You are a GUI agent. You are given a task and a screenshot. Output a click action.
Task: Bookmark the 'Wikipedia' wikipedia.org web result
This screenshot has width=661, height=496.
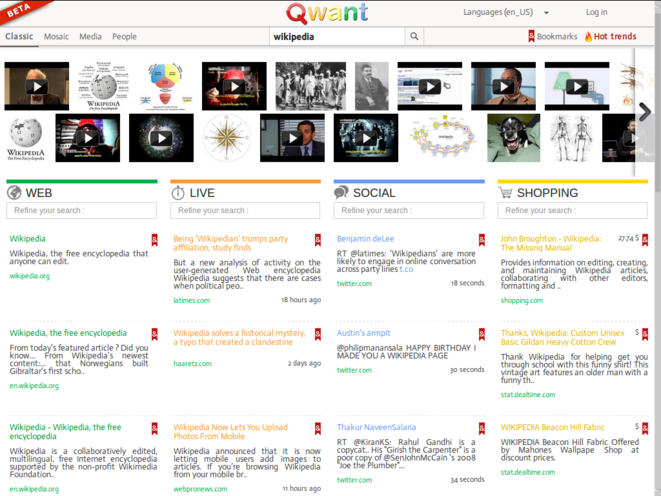155,240
